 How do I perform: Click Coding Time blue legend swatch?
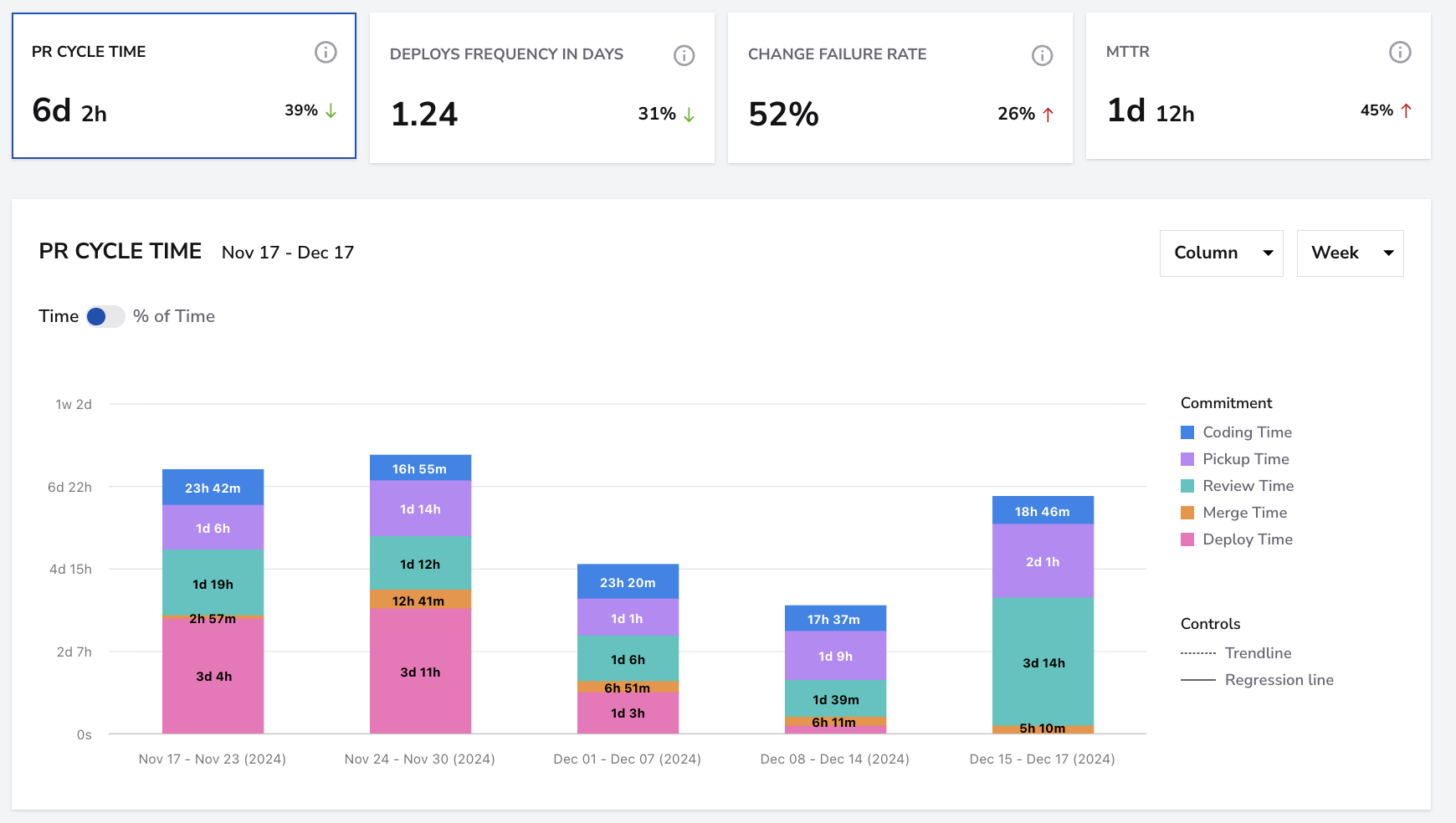tap(1187, 432)
